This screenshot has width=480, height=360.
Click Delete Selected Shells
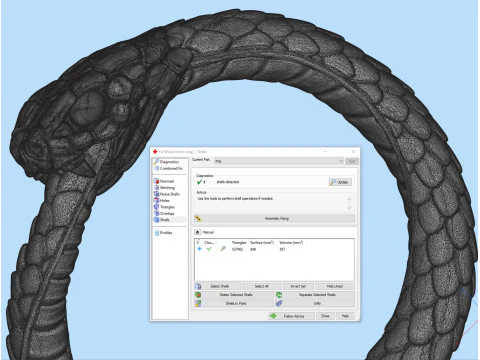pos(234,295)
